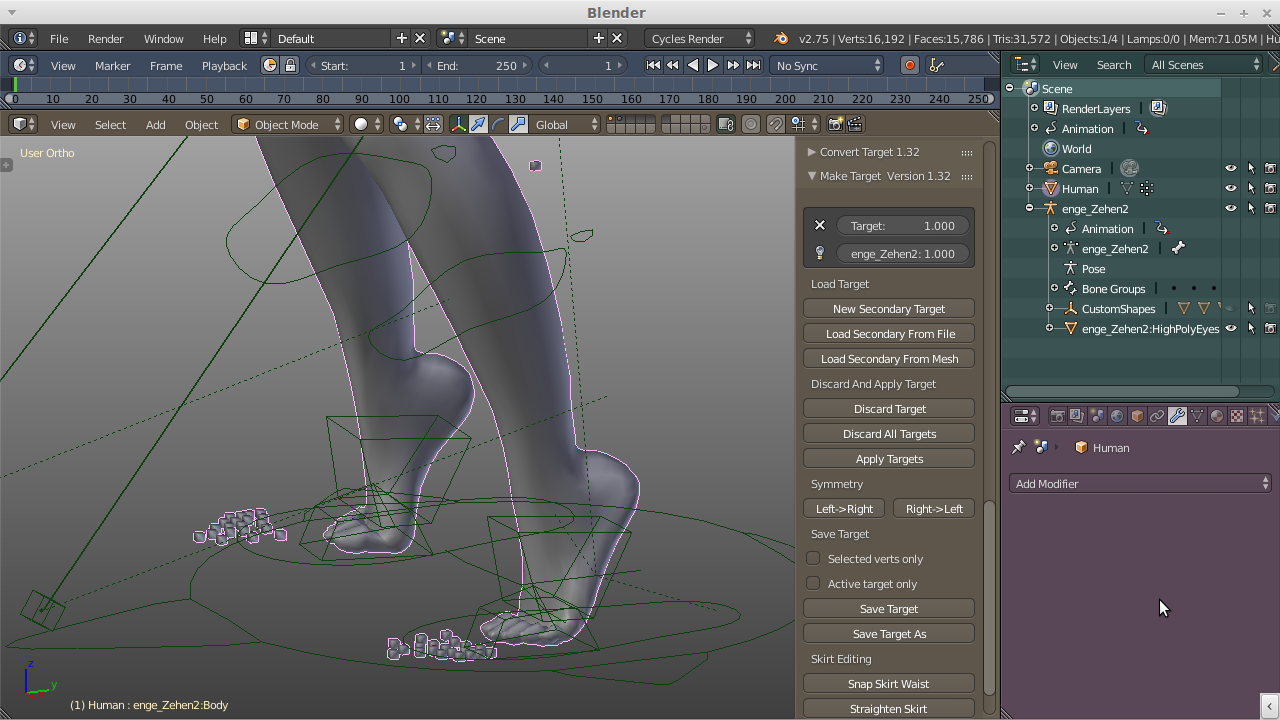Open the Material properties sphere tab
The width and height of the screenshot is (1280, 720).
[x=1217, y=416]
